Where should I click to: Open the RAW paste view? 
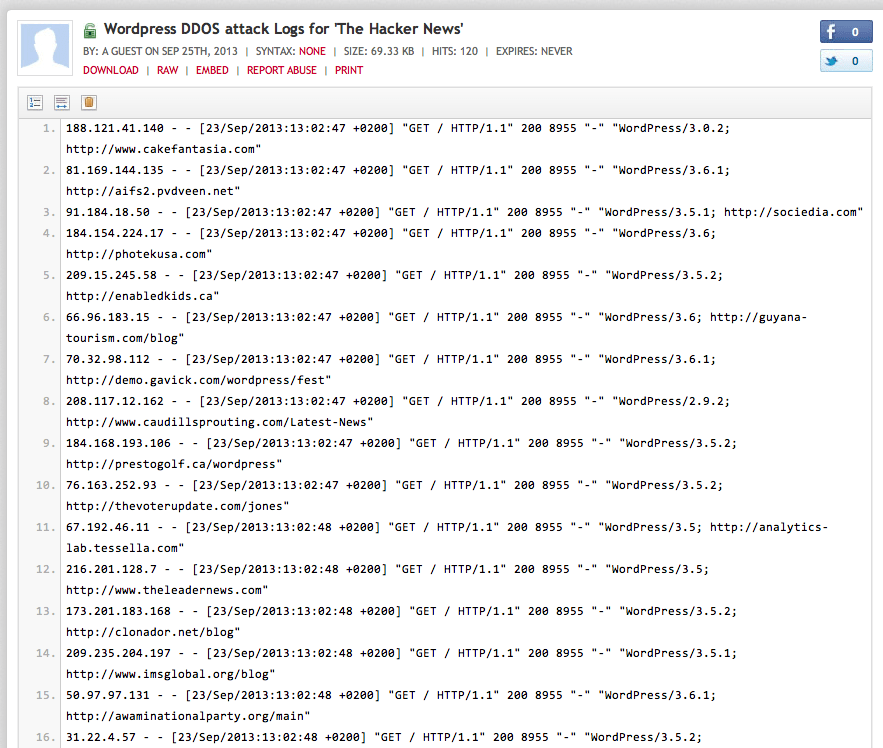click(x=167, y=71)
